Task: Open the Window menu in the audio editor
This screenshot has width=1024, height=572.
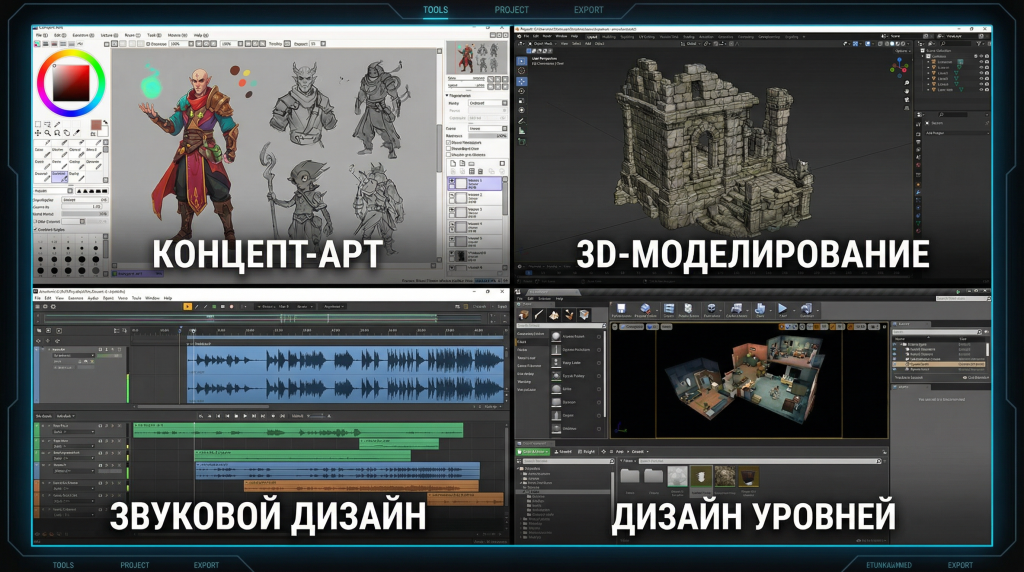Action: pyautogui.click(x=152, y=298)
